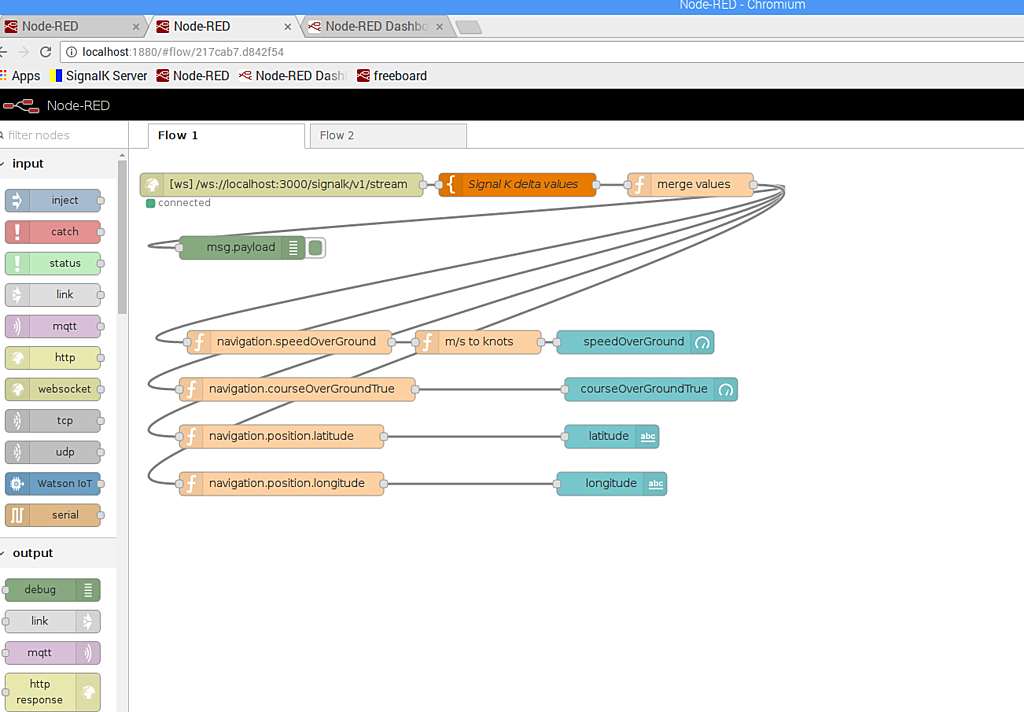Select the longitude text node
The image size is (1024, 712).
612,483
